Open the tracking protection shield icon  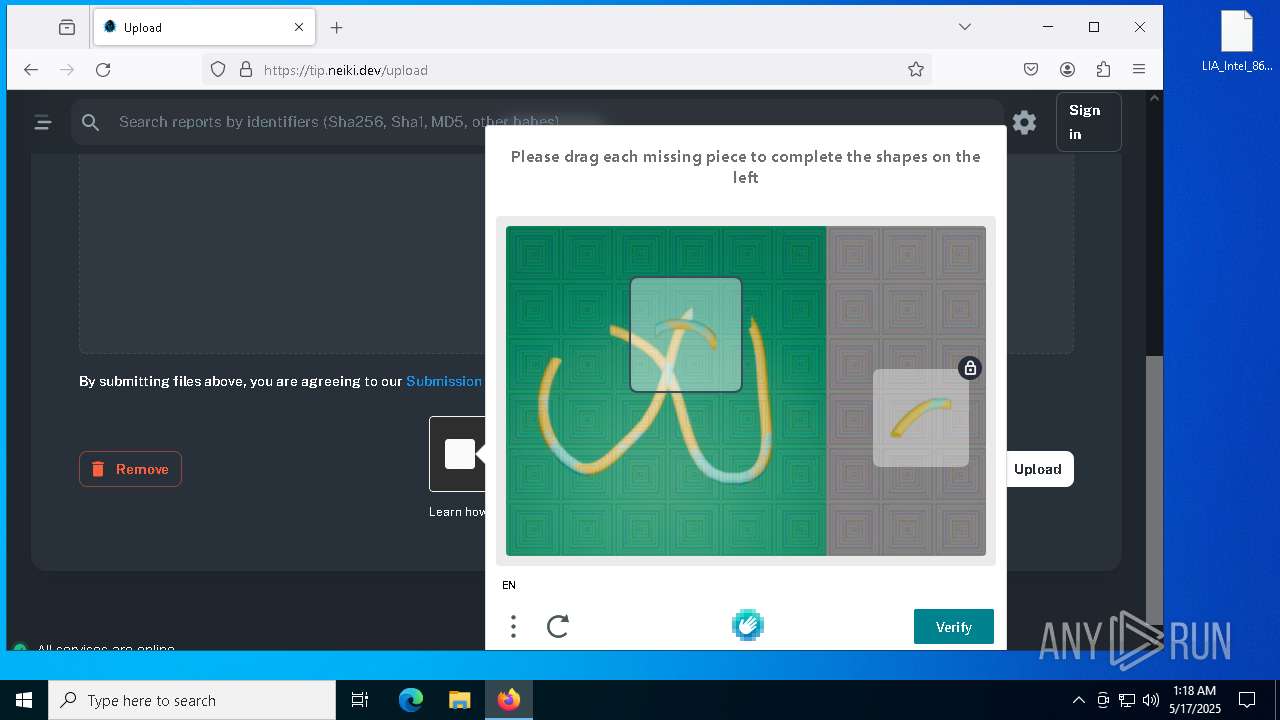coord(218,70)
